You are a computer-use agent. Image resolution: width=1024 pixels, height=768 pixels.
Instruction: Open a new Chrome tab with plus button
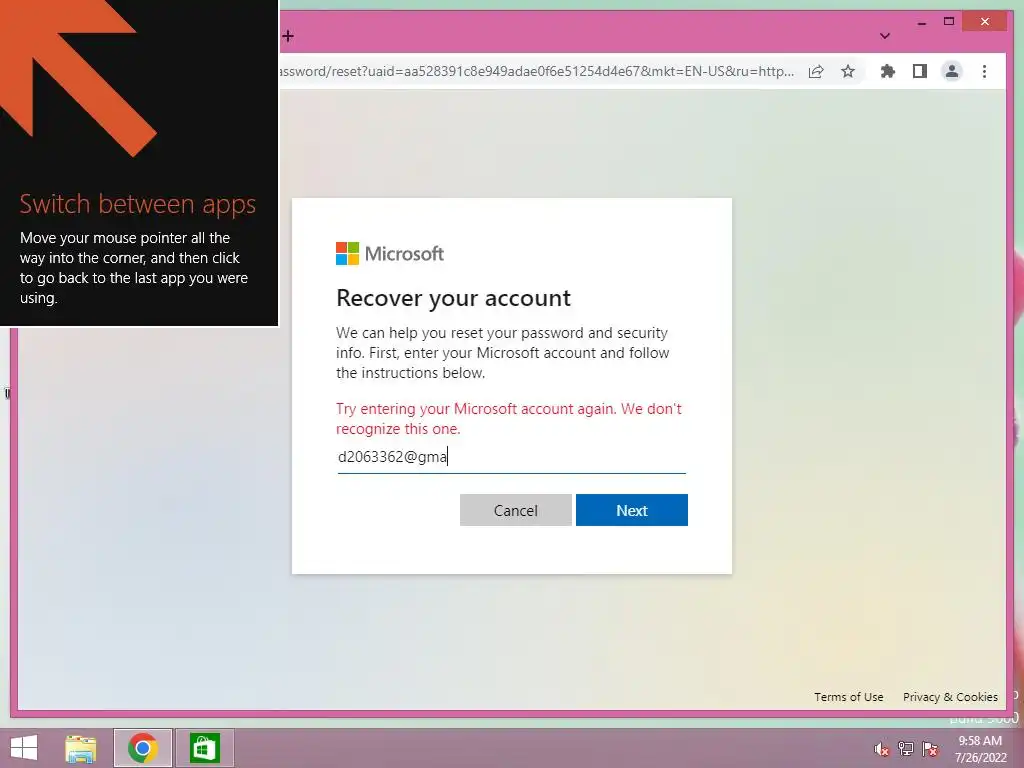tap(288, 36)
